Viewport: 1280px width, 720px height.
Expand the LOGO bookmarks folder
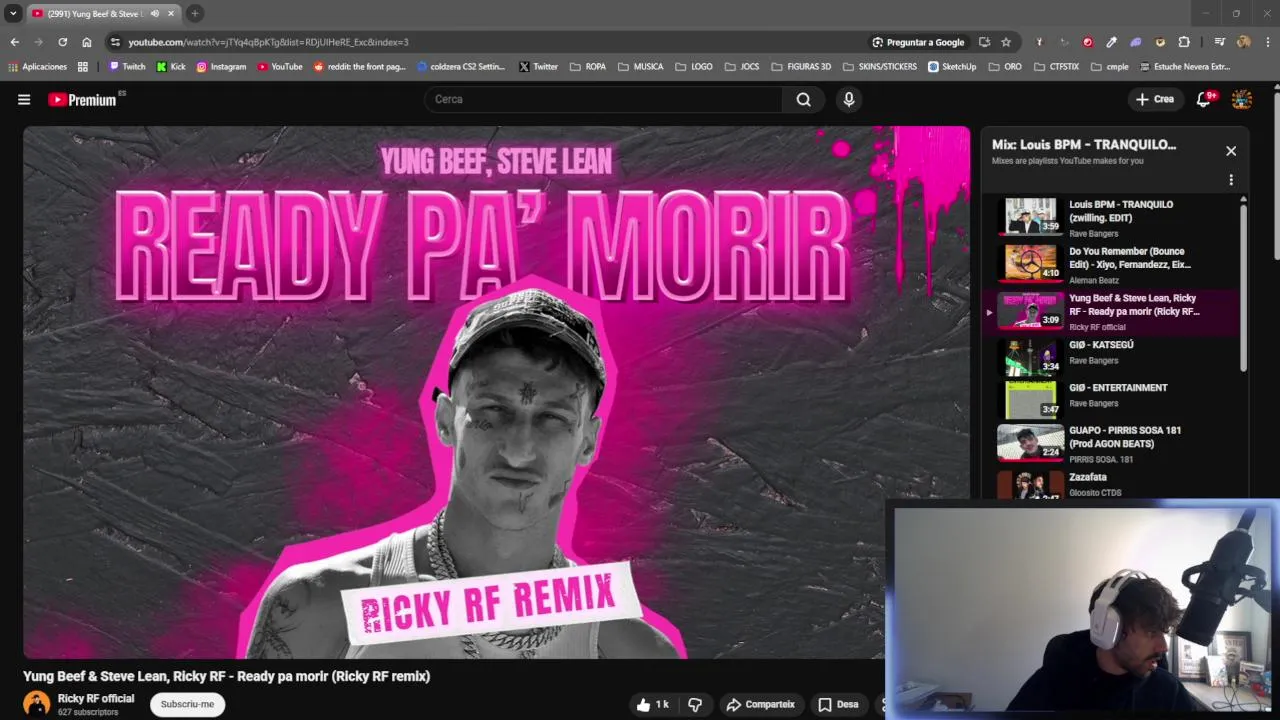[694, 67]
